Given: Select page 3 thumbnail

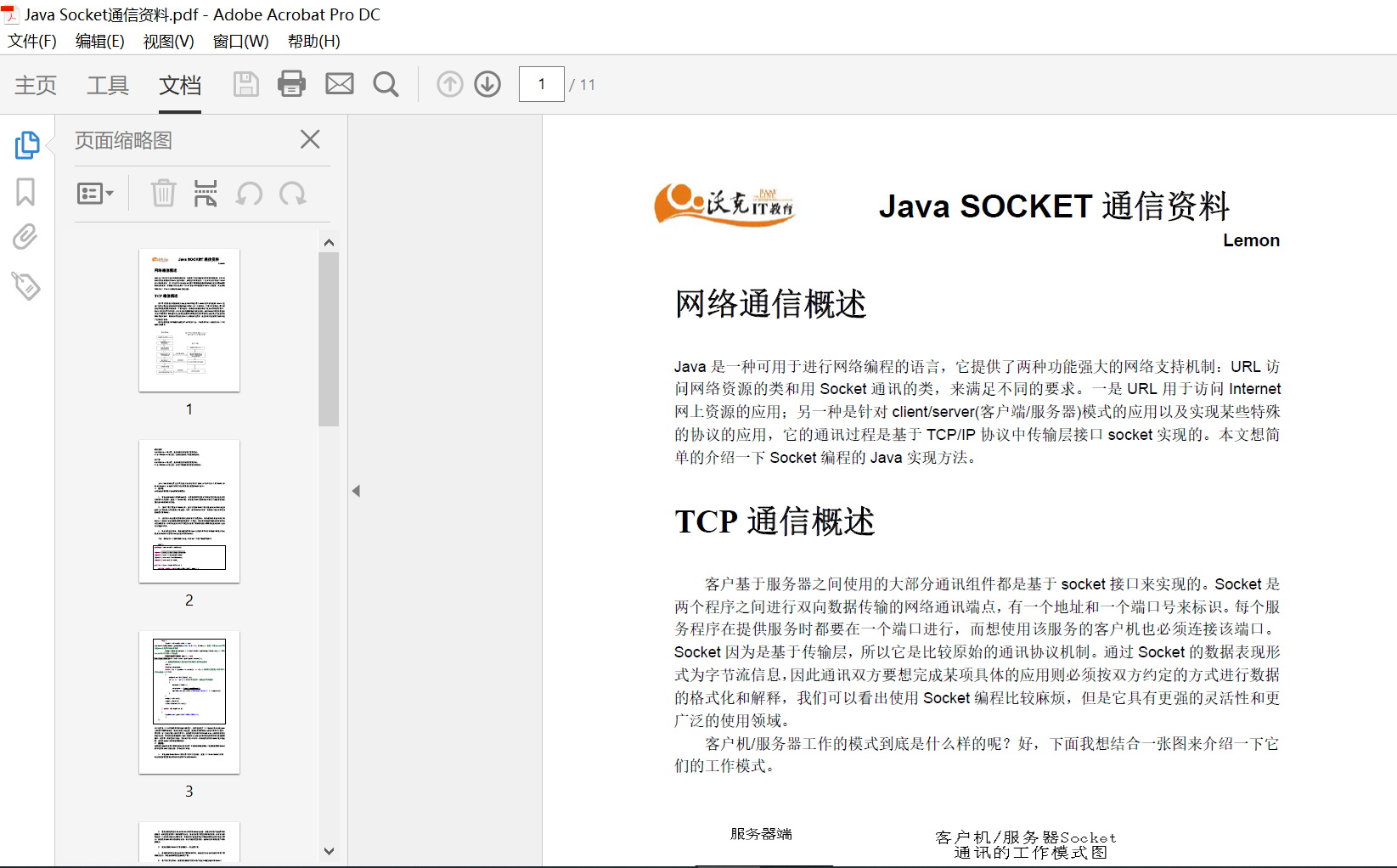Looking at the screenshot, I should (189, 702).
